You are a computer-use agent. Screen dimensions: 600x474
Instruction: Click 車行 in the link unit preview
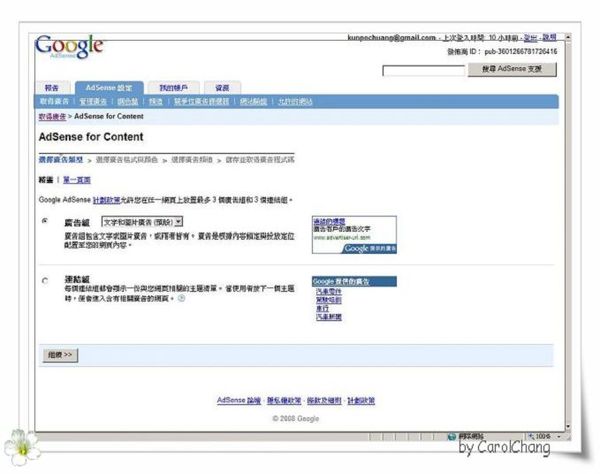pos(322,308)
